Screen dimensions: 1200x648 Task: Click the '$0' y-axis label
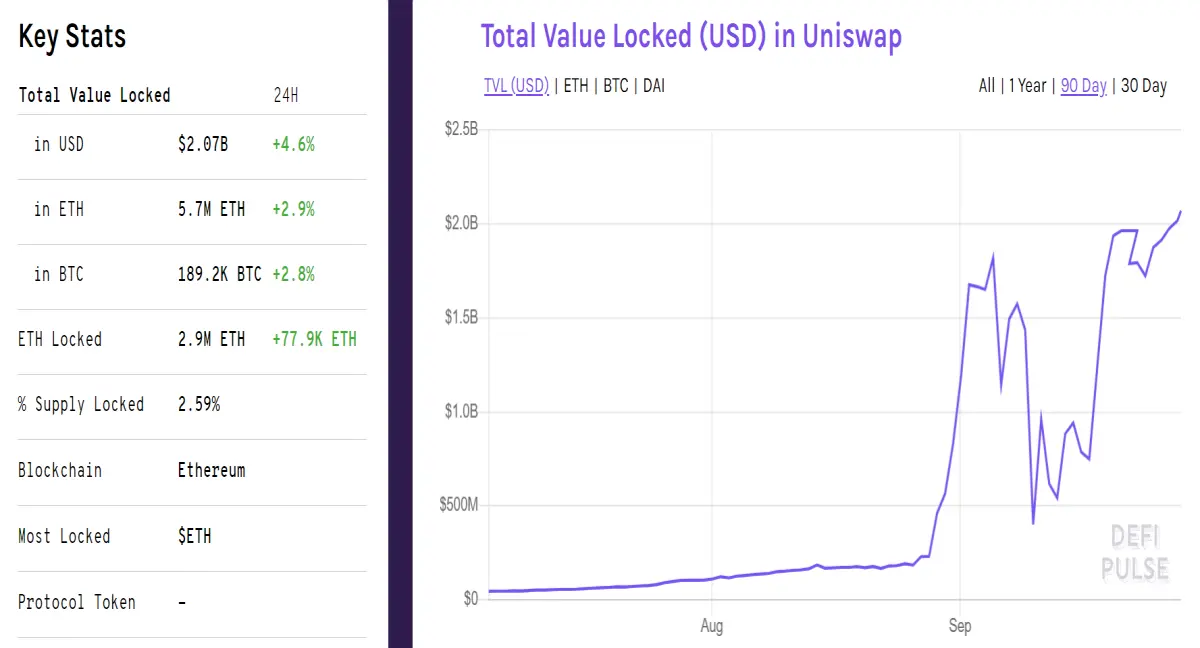pyautogui.click(x=471, y=599)
